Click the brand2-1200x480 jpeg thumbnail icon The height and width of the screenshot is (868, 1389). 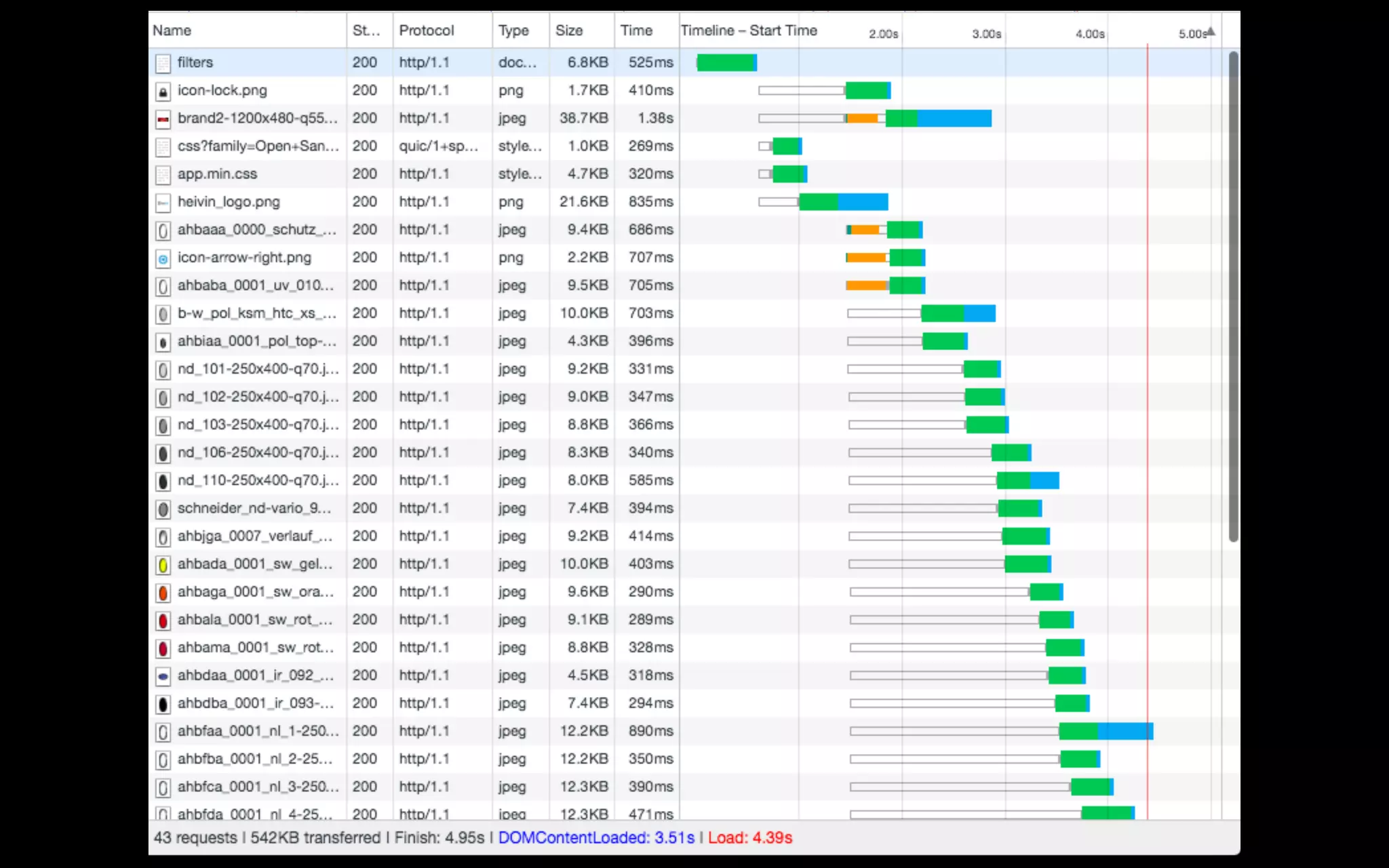click(163, 119)
